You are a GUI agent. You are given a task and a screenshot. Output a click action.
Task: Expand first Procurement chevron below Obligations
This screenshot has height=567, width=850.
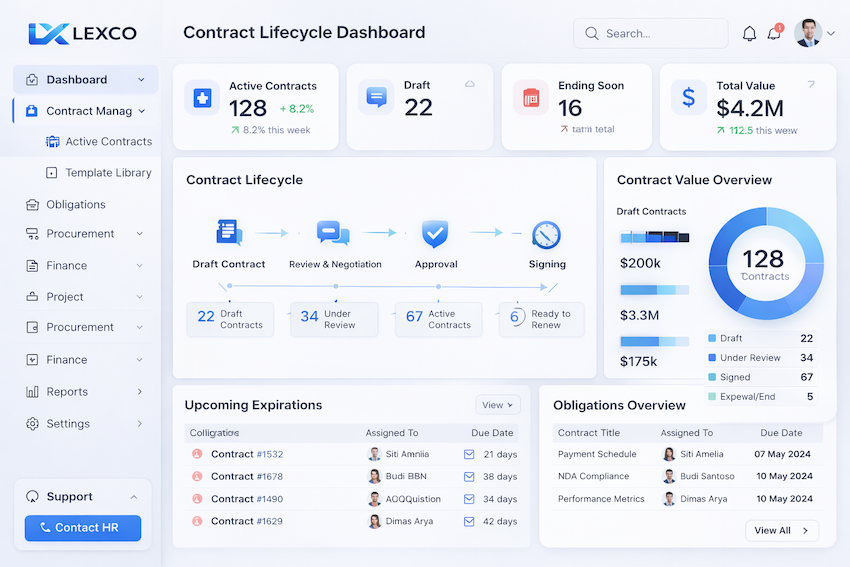(x=140, y=234)
